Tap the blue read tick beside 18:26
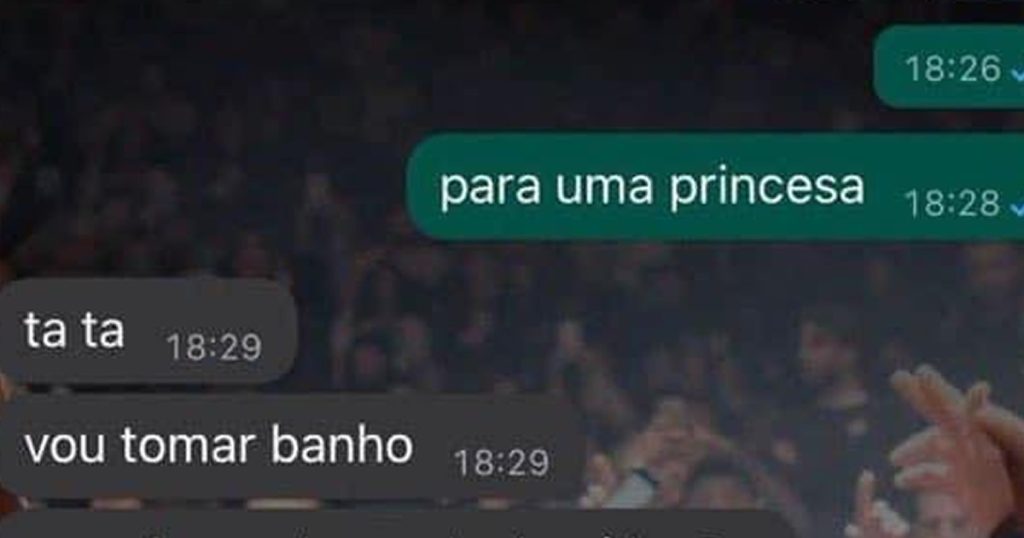 tap(1017, 70)
